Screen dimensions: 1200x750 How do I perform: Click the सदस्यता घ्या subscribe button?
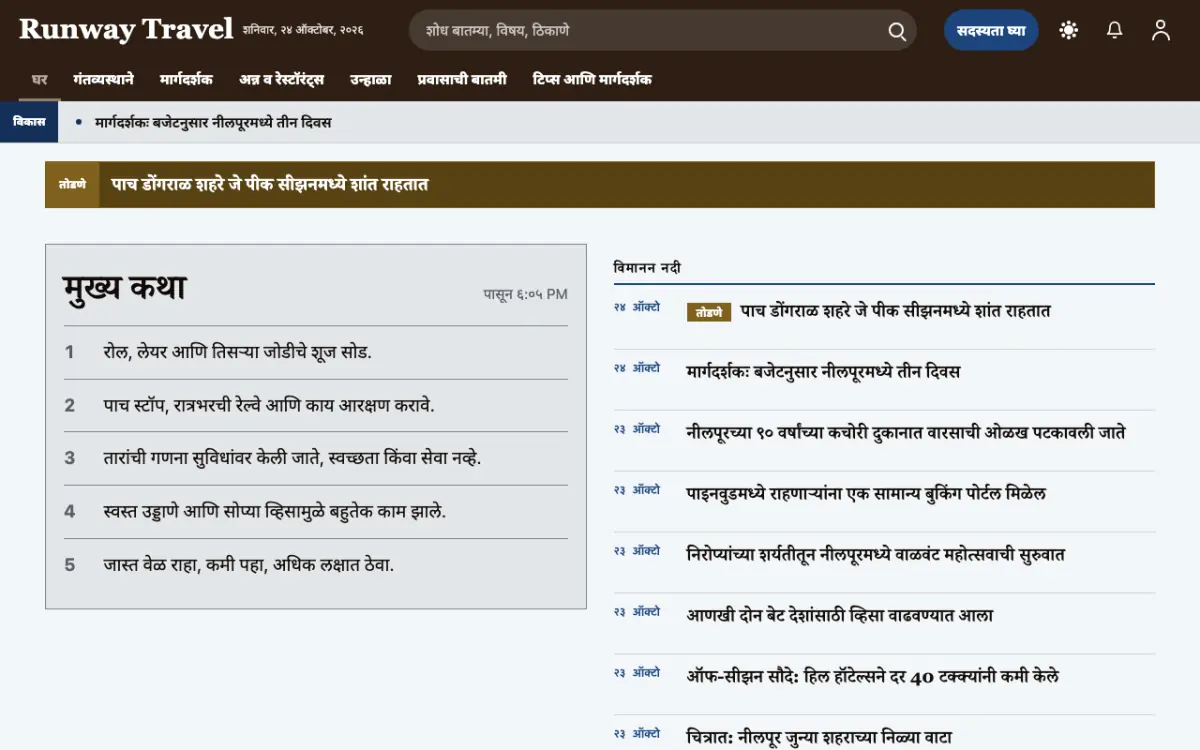click(x=991, y=30)
